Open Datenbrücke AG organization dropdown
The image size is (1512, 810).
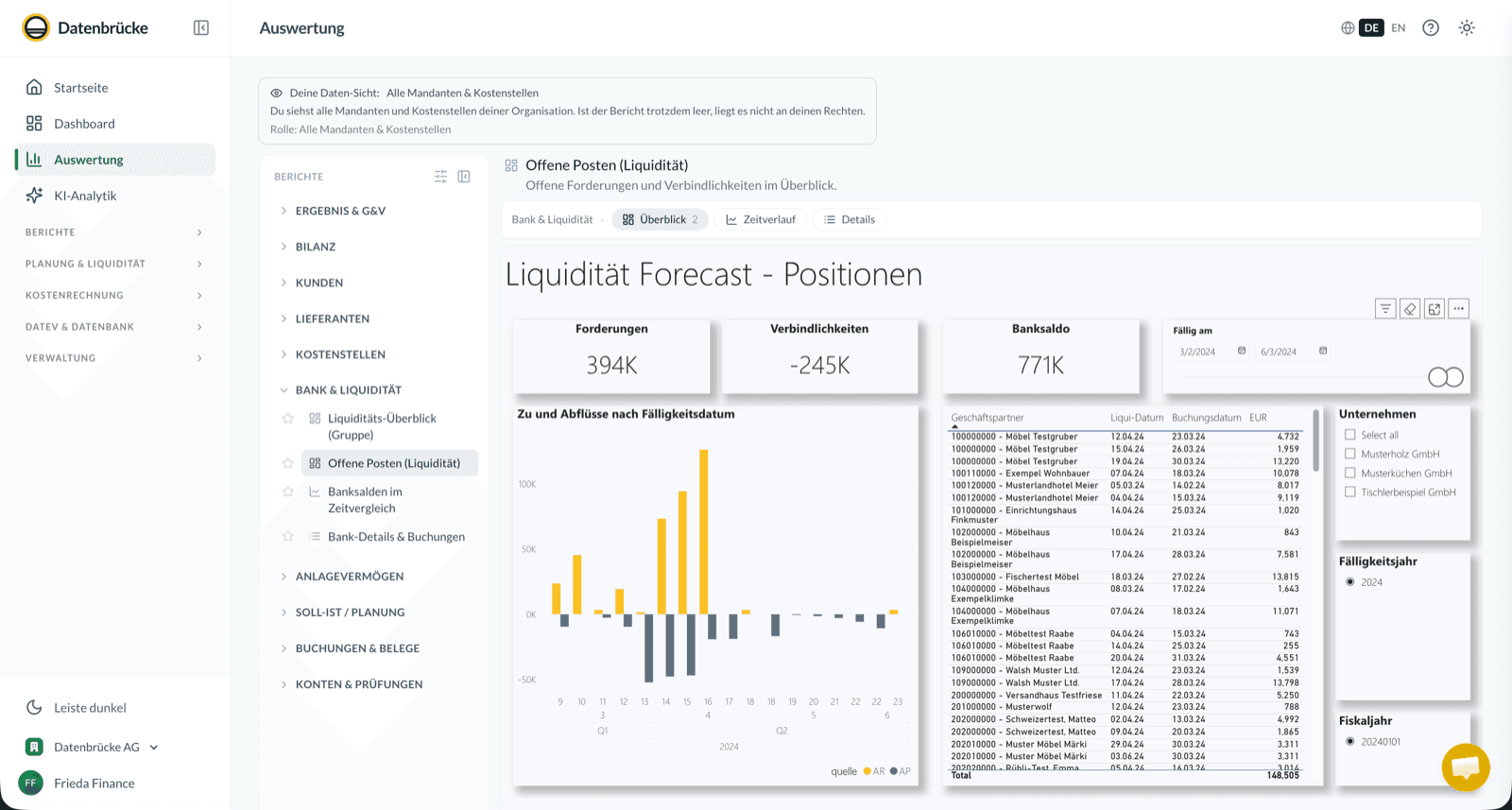(94, 747)
